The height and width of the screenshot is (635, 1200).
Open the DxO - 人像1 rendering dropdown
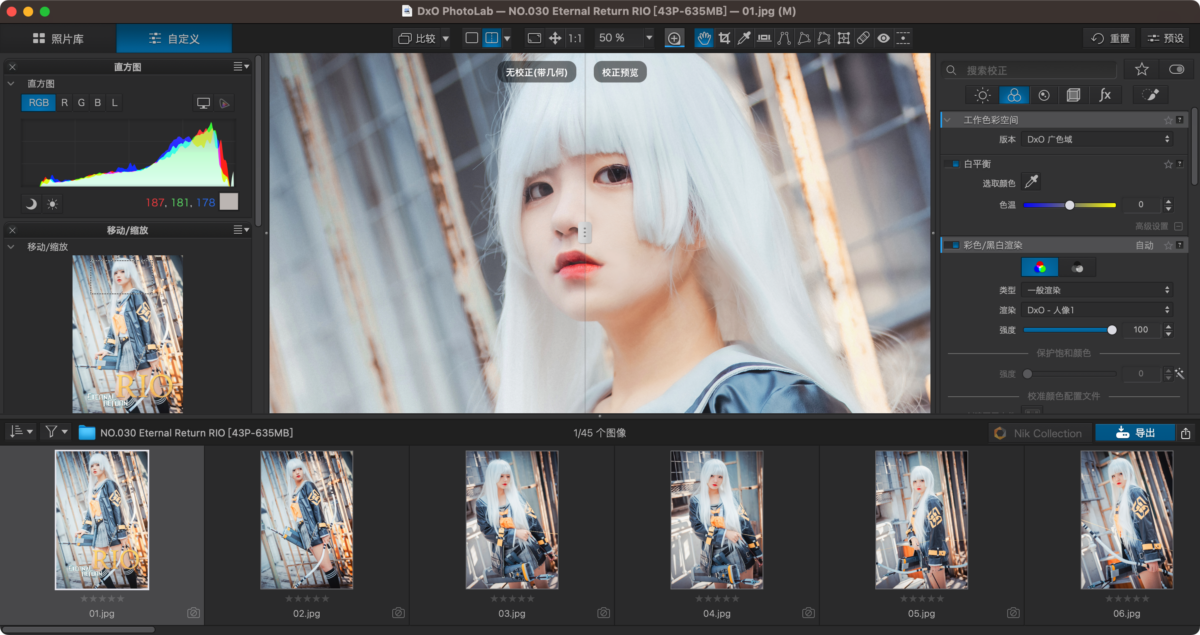(x=1097, y=310)
